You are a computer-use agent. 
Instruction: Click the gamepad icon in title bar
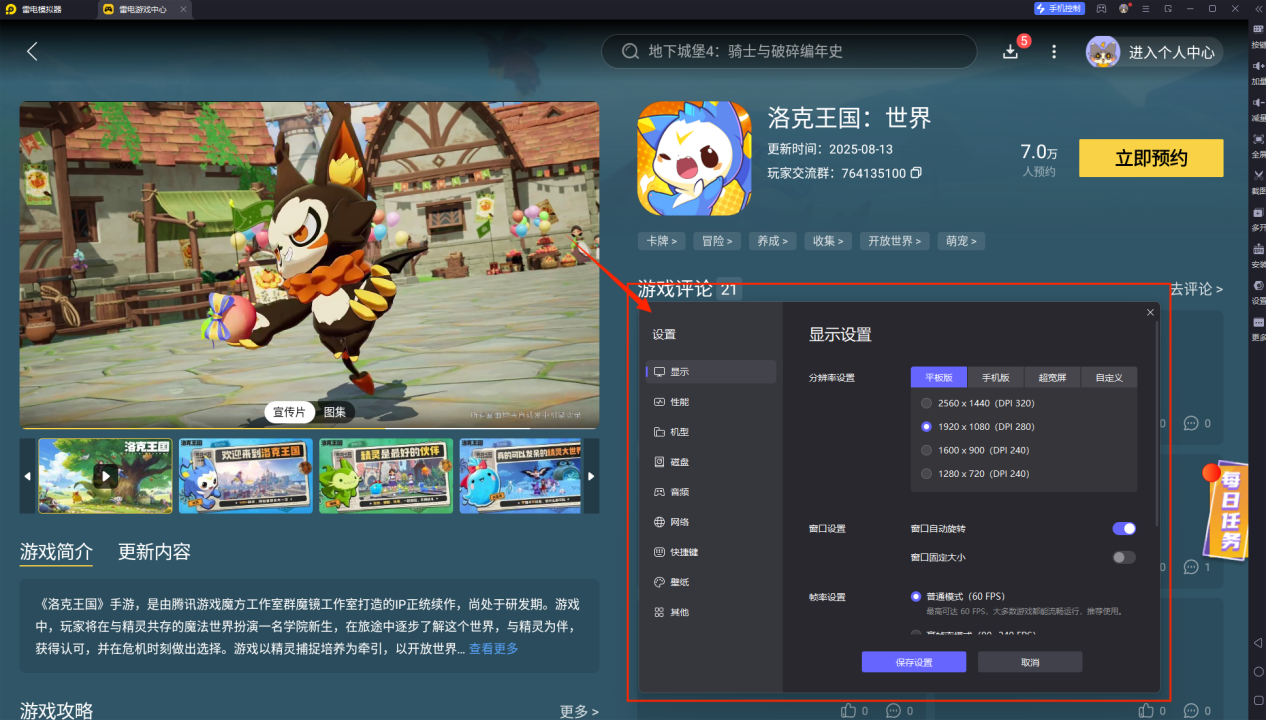coord(1101,8)
